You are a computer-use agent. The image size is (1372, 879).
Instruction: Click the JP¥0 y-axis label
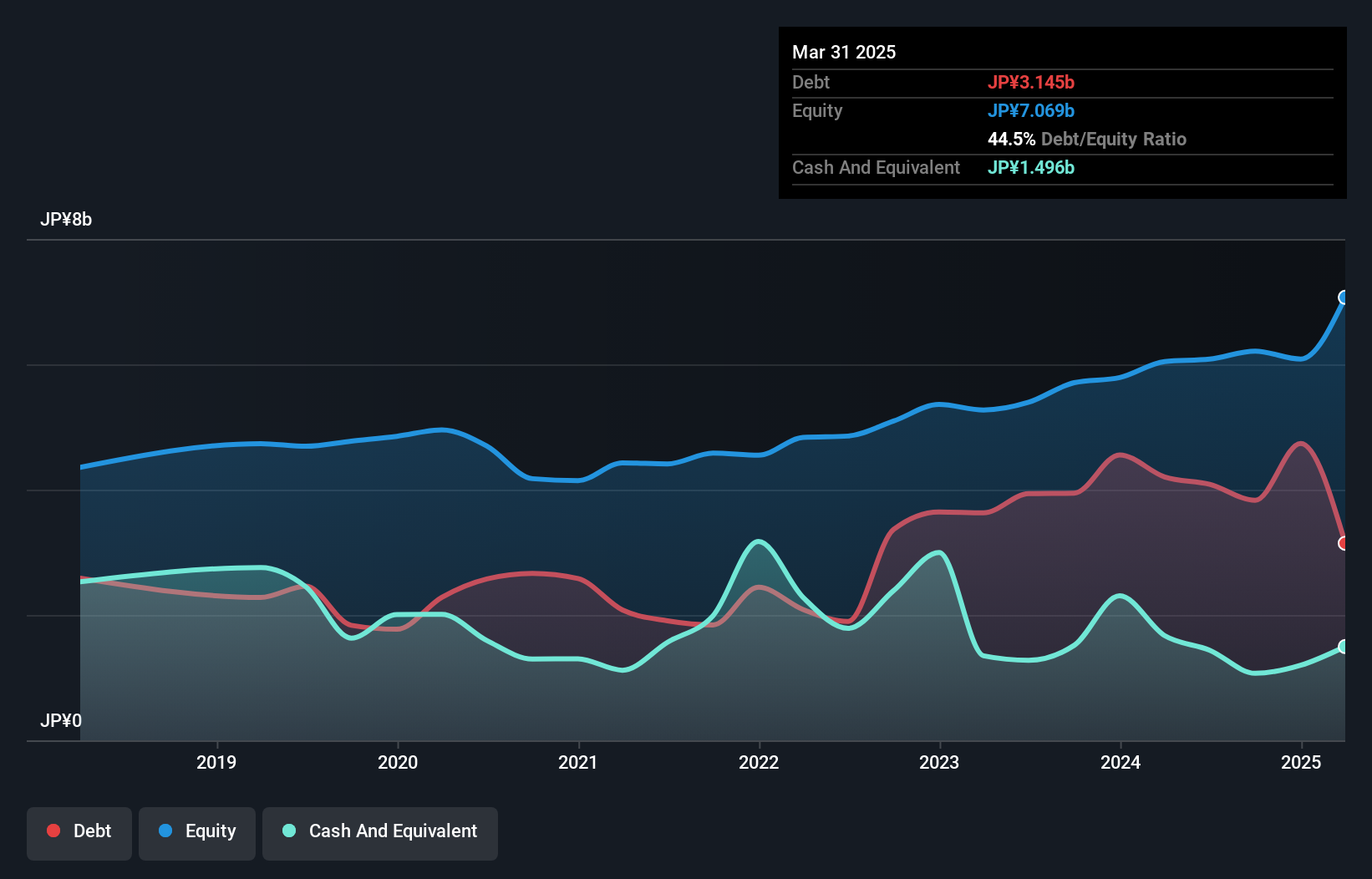tap(61, 720)
